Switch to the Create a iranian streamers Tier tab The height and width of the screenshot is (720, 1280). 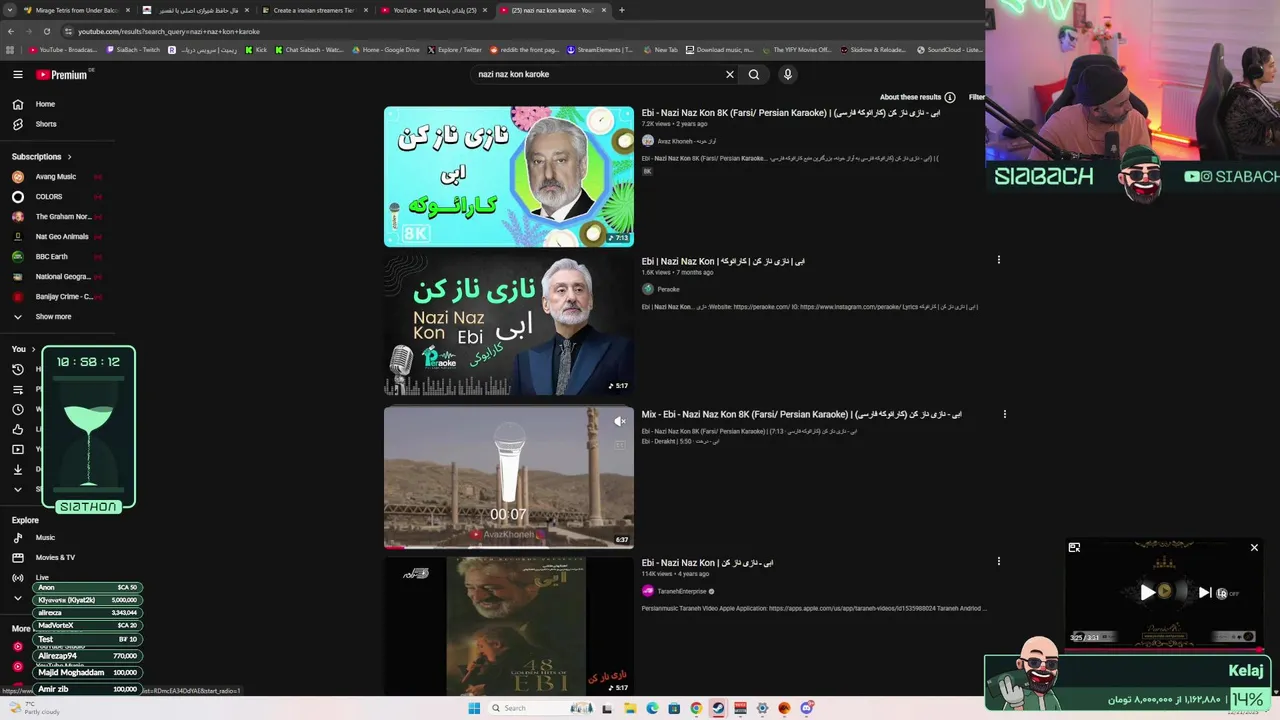(314, 10)
